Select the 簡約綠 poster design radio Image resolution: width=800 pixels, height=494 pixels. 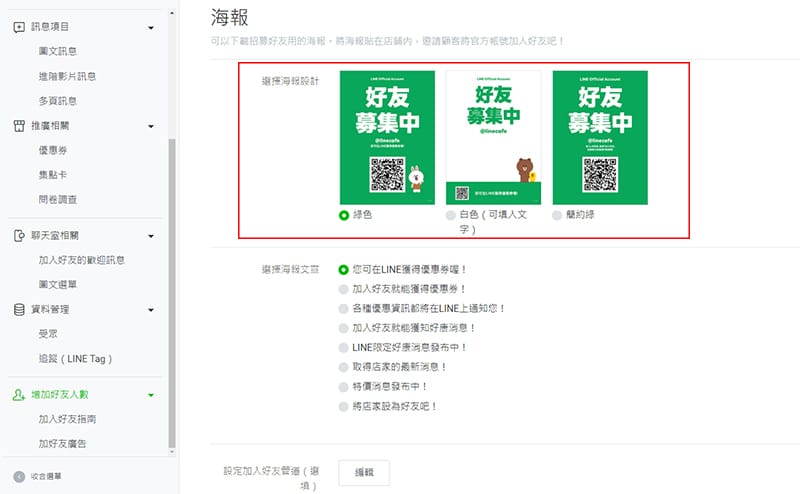pyautogui.click(x=557, y=215)
